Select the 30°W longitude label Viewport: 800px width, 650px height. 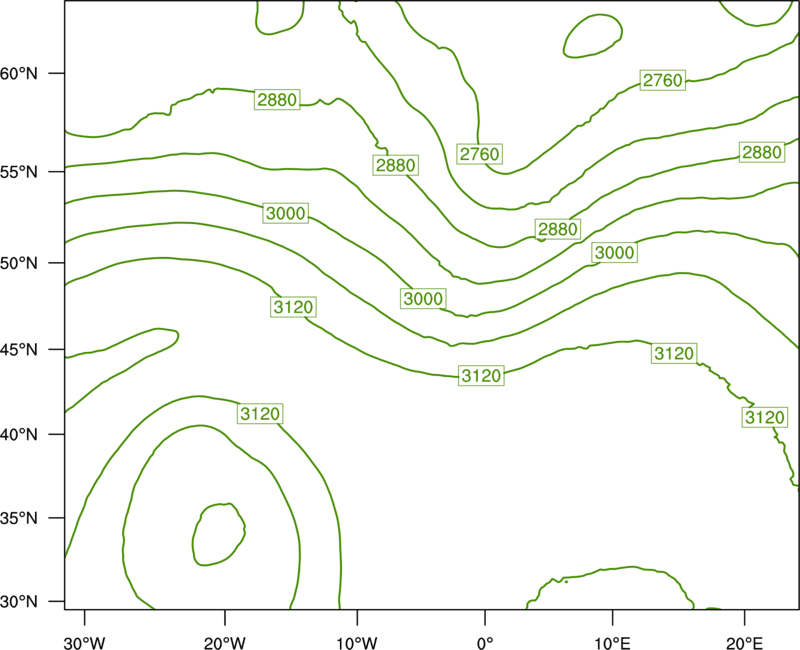(84, 643)
